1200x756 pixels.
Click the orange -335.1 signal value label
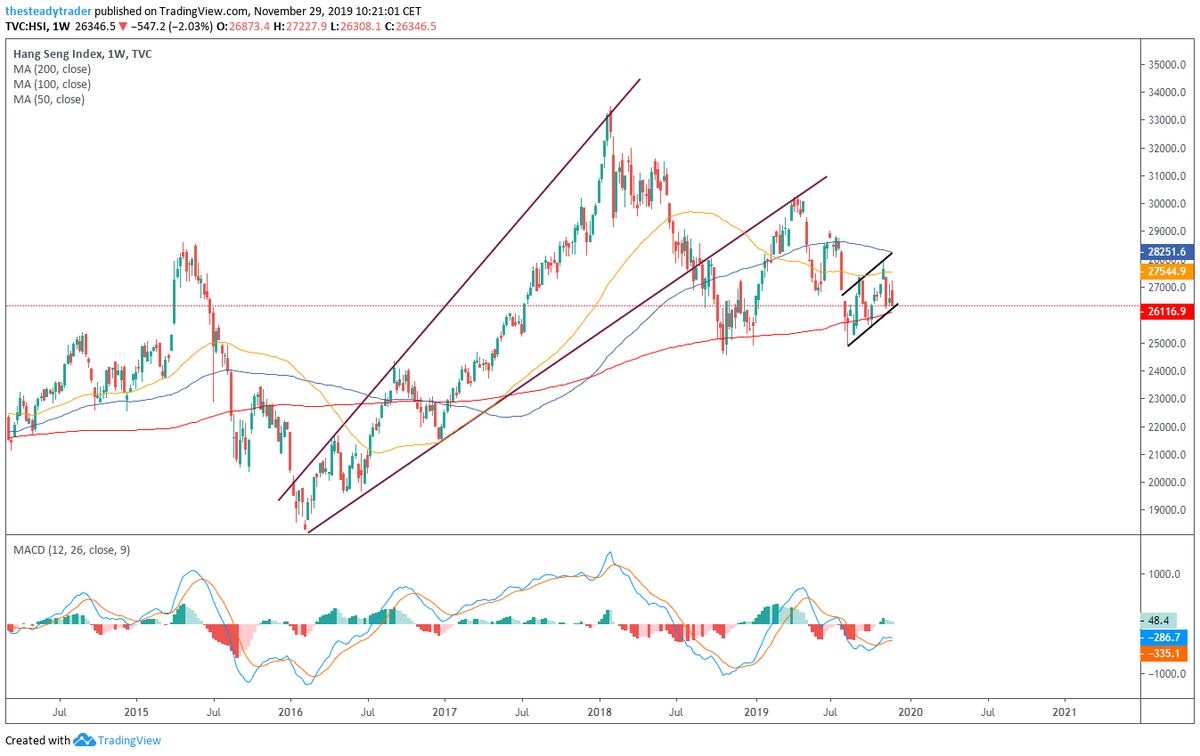(x=1163, y=653)
